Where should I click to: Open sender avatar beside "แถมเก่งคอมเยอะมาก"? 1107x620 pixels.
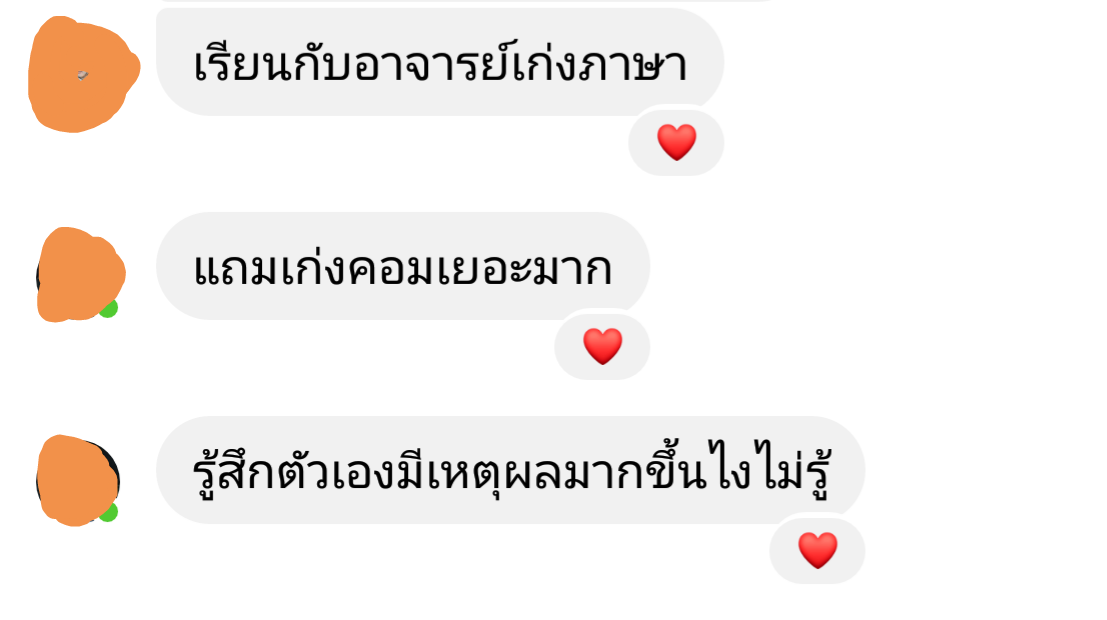(80, 274)
